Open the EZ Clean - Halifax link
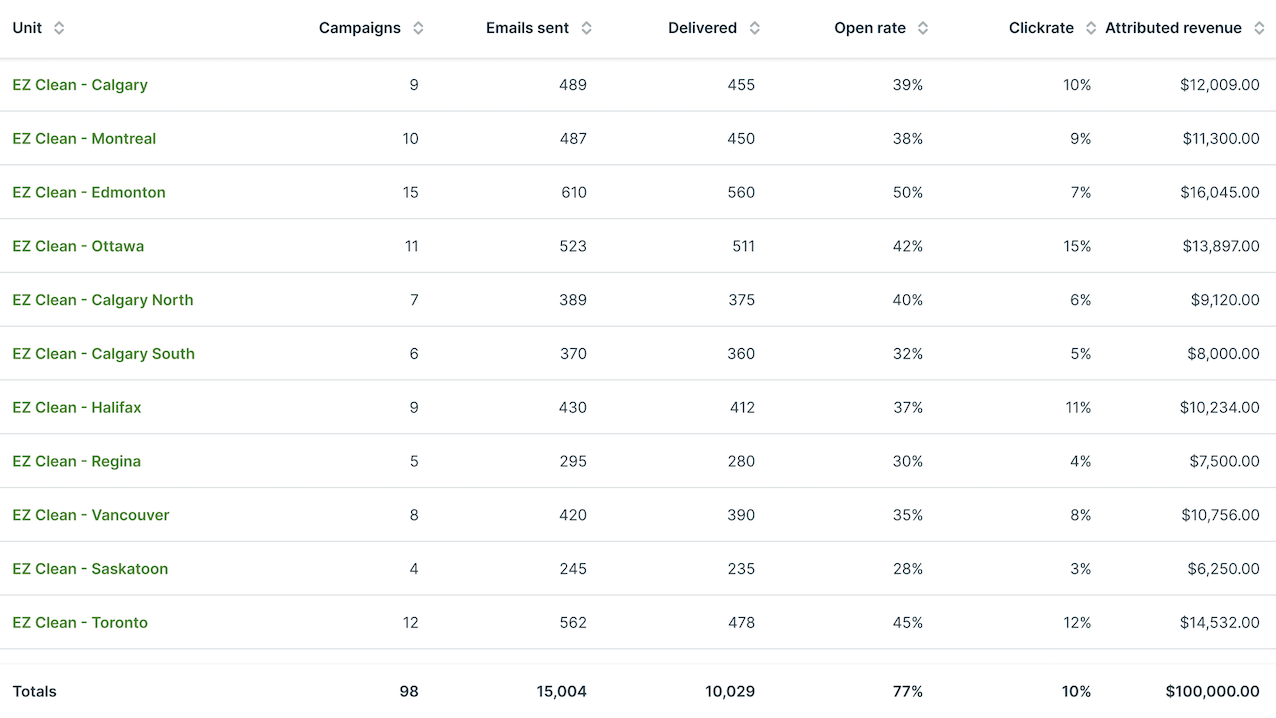The width and height of the screenshot is (1276, 718). click(x=77, y=408)
